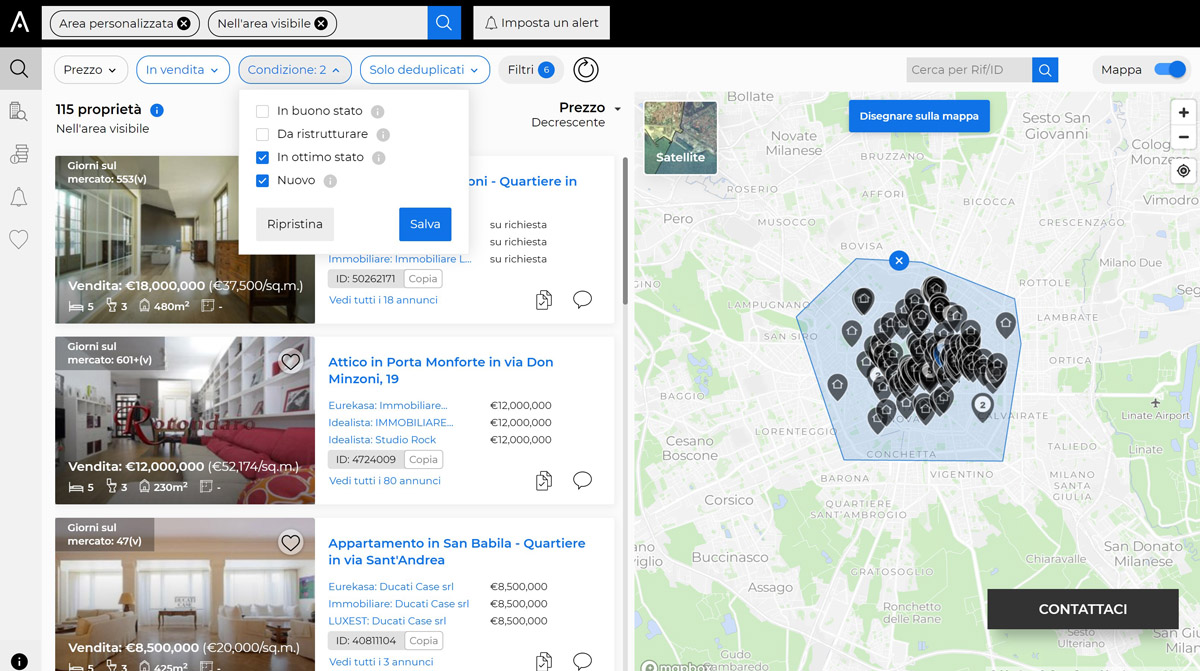The height and width of the screenshot is (671, 1200).
Task: Open the Idealista: Studio Rock source link
Action: pyautogui.click(x=383, y=440)
